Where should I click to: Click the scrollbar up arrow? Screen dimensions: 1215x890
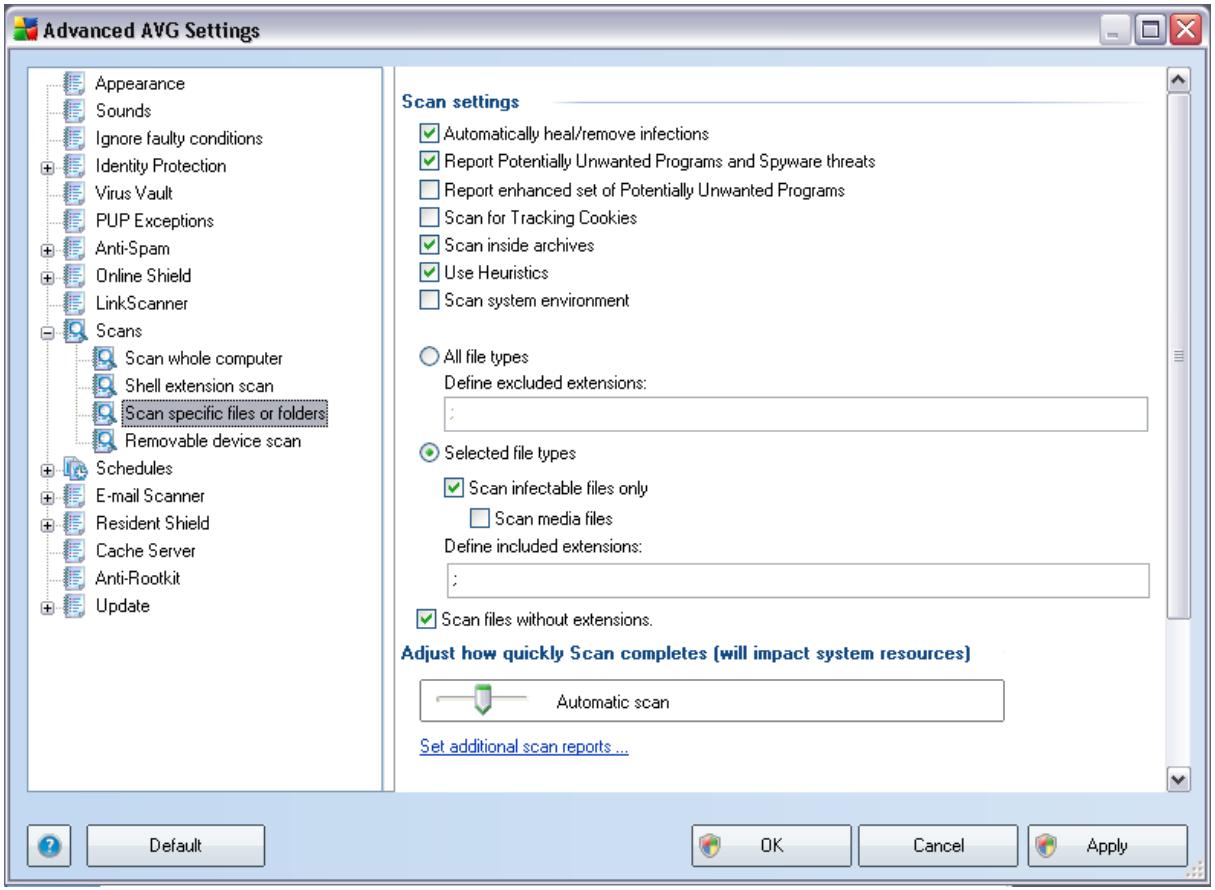click(1178, 78)
